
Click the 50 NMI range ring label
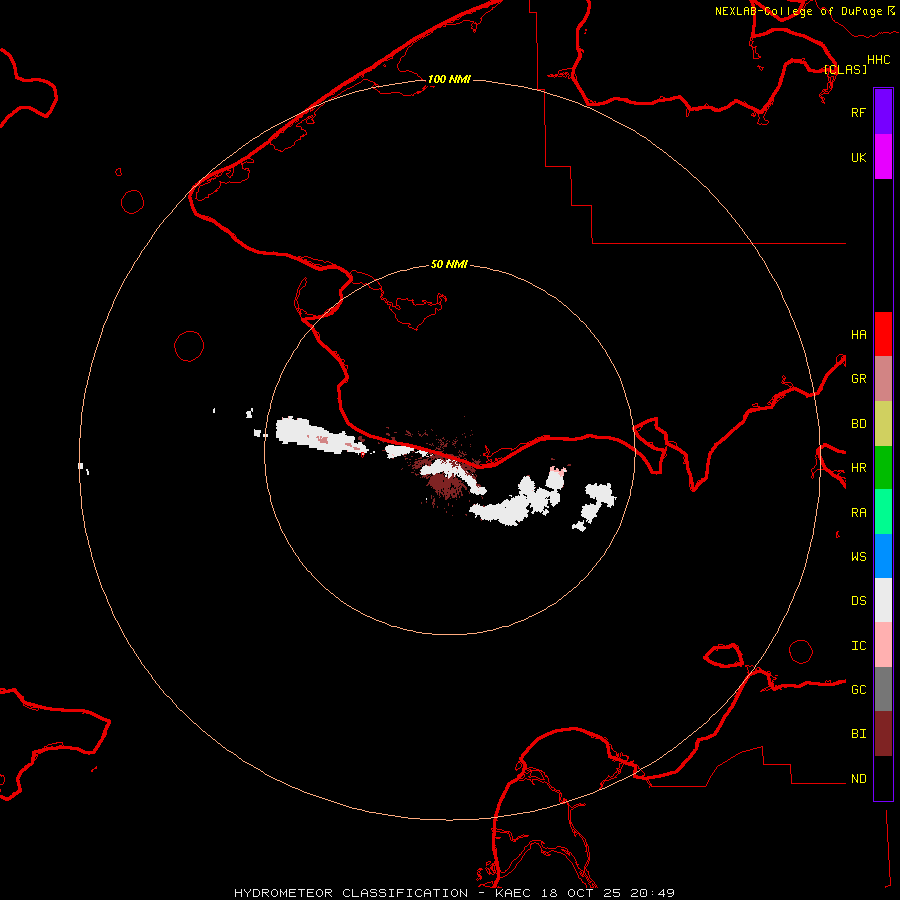click(x=449, y=264)
